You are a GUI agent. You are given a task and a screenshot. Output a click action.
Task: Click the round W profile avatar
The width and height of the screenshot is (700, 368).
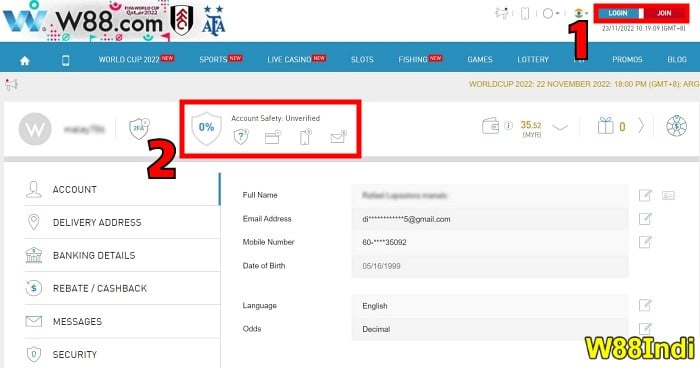coord(35,129)
